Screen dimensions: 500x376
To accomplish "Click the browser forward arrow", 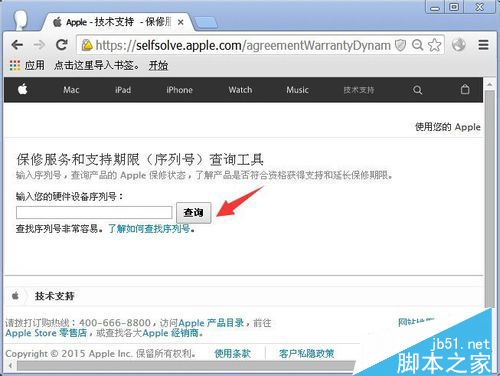I will (39, 45).
